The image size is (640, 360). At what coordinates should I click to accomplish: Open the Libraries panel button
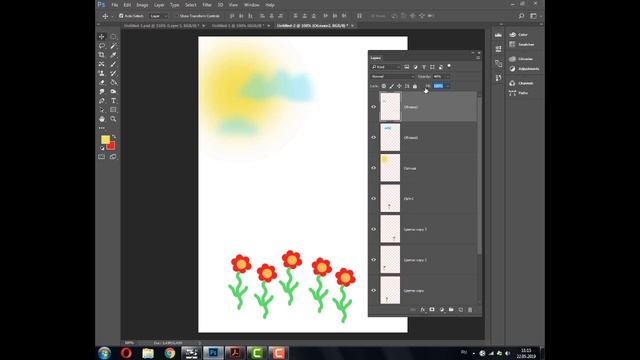click(521, 59)
